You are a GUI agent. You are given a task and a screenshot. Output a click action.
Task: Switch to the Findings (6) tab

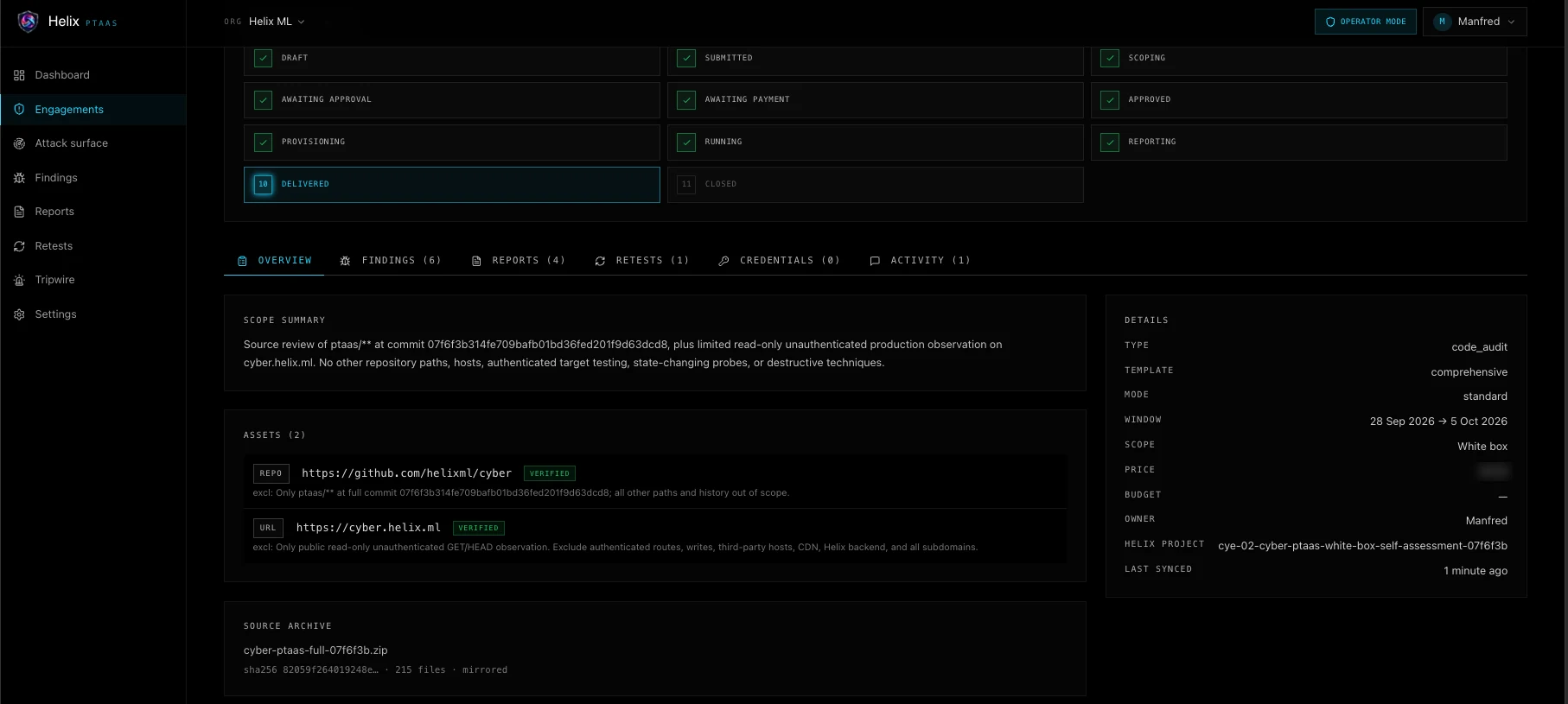click(x=391, y=260)
